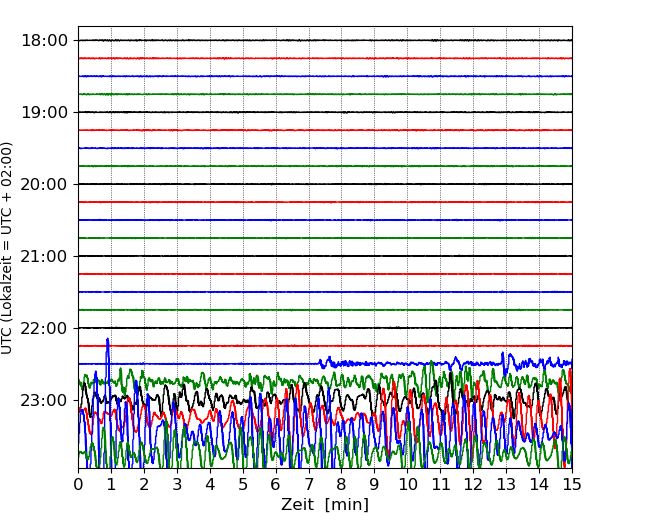
Task: Click the x-axis tick label 0
Action: [78, 484]
